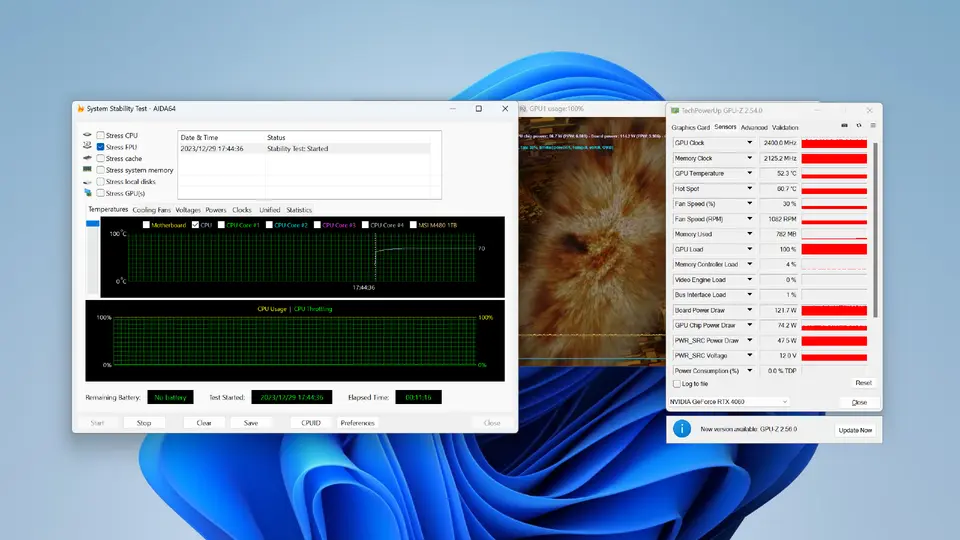The height and width of the screenshot is (540, 960).
Task: Click the Reset button in GPU-Z
Action: coord(863,383)
